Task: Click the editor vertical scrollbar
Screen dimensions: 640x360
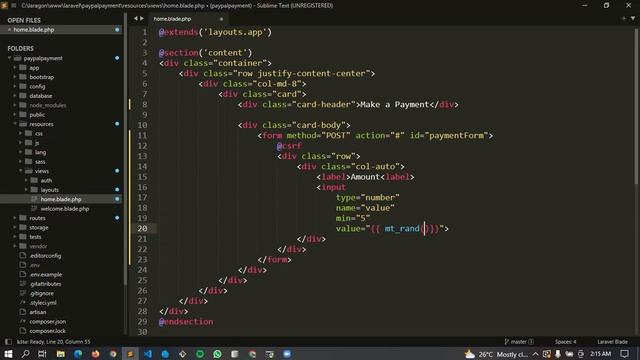Action: 637,106
